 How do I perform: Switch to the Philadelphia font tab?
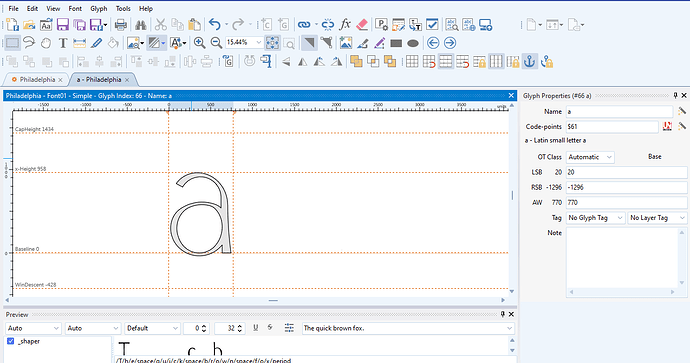click(x=37, y=80)
